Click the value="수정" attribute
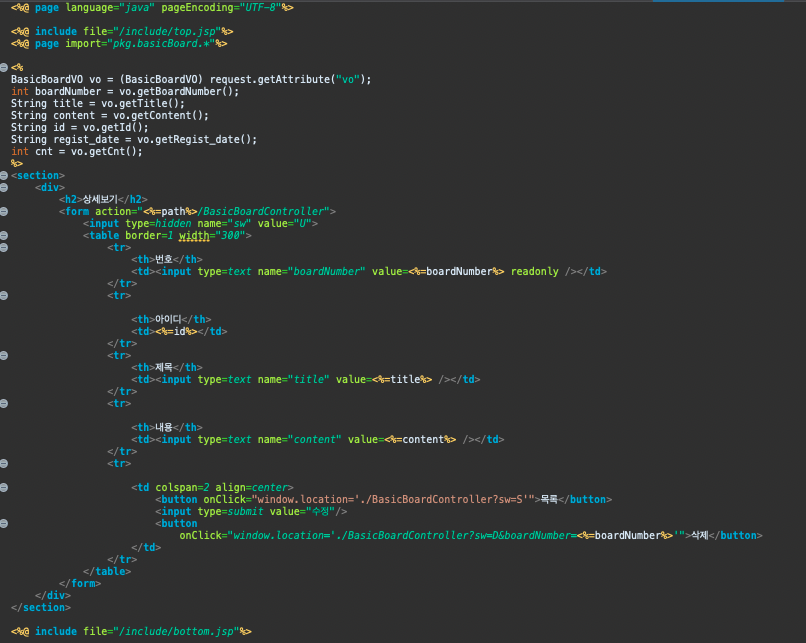Screen dimensions: 806x643 tap(302, 511)
